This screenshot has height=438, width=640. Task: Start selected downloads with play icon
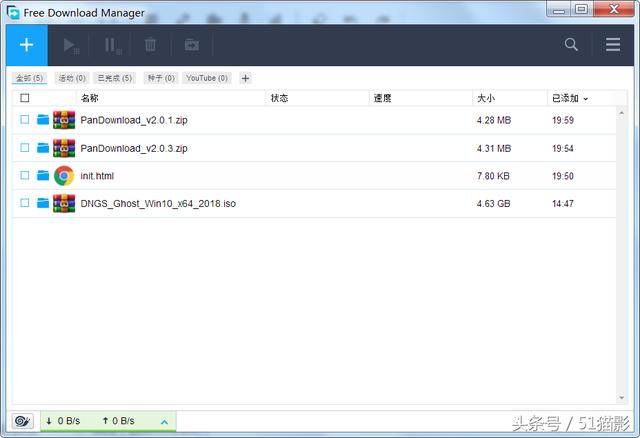coord(71,45)
